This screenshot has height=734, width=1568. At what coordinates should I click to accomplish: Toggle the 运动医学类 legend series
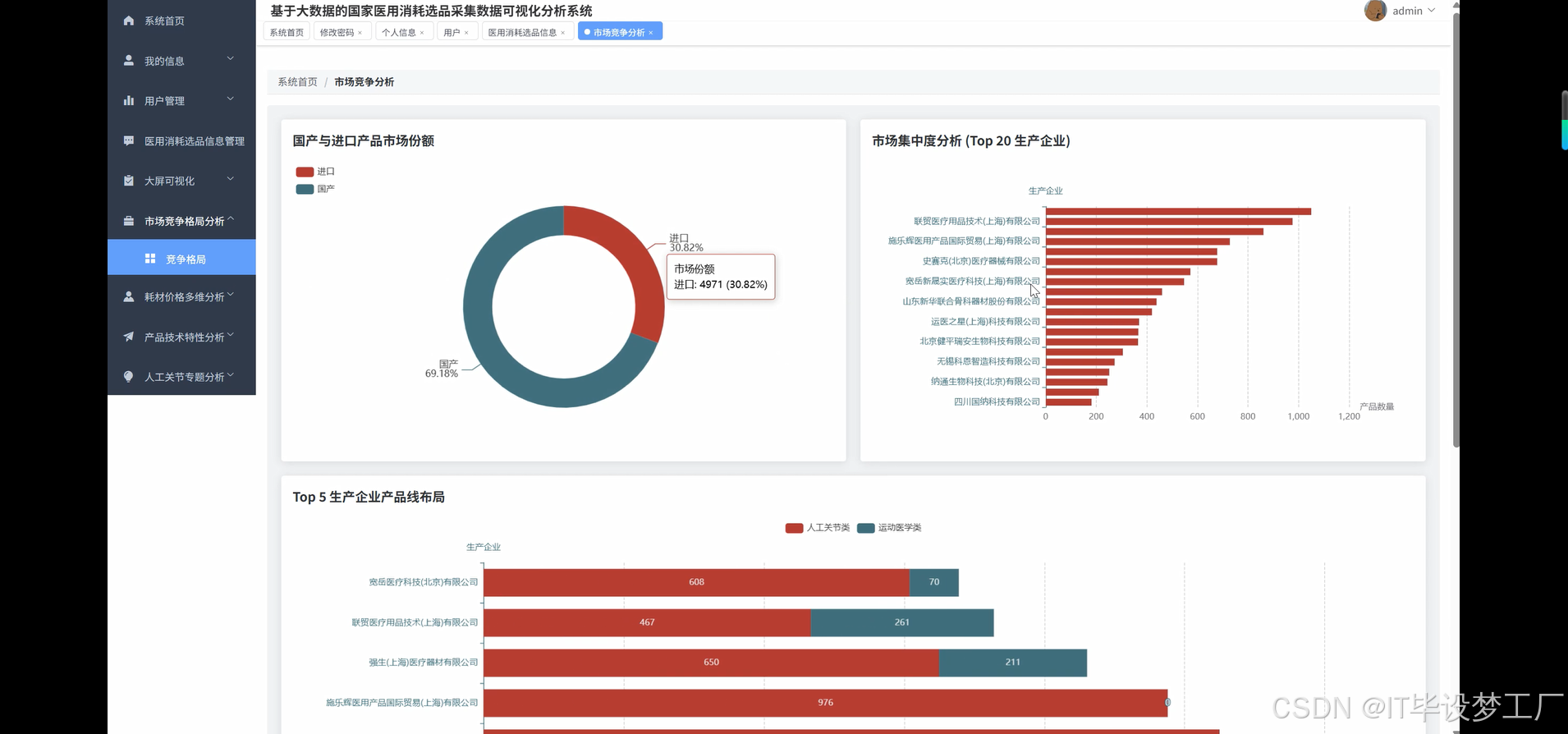(x=889, y=528)
